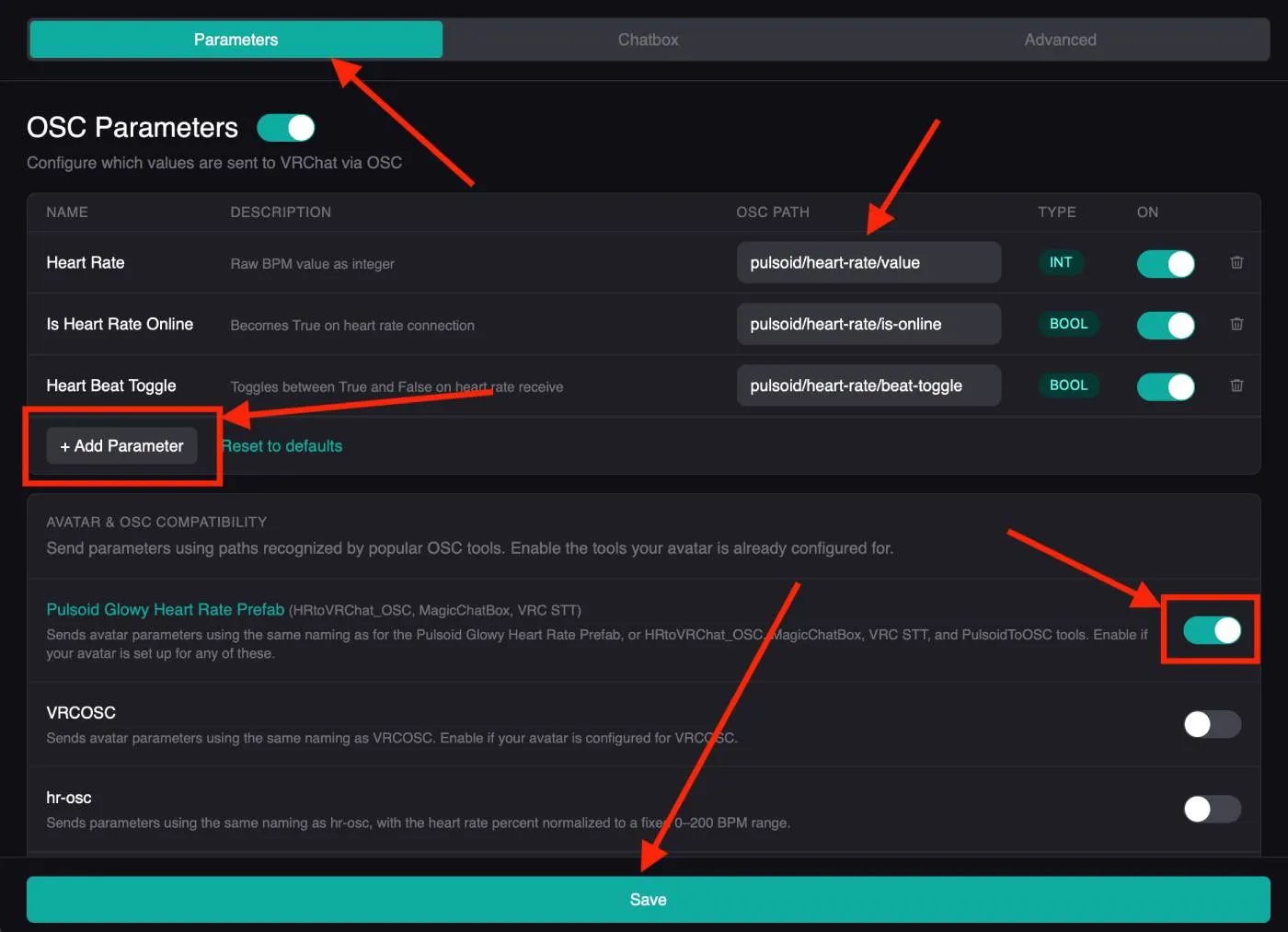Click the ON column header
Screen dimensions: 1288x932
(1147, 213)
